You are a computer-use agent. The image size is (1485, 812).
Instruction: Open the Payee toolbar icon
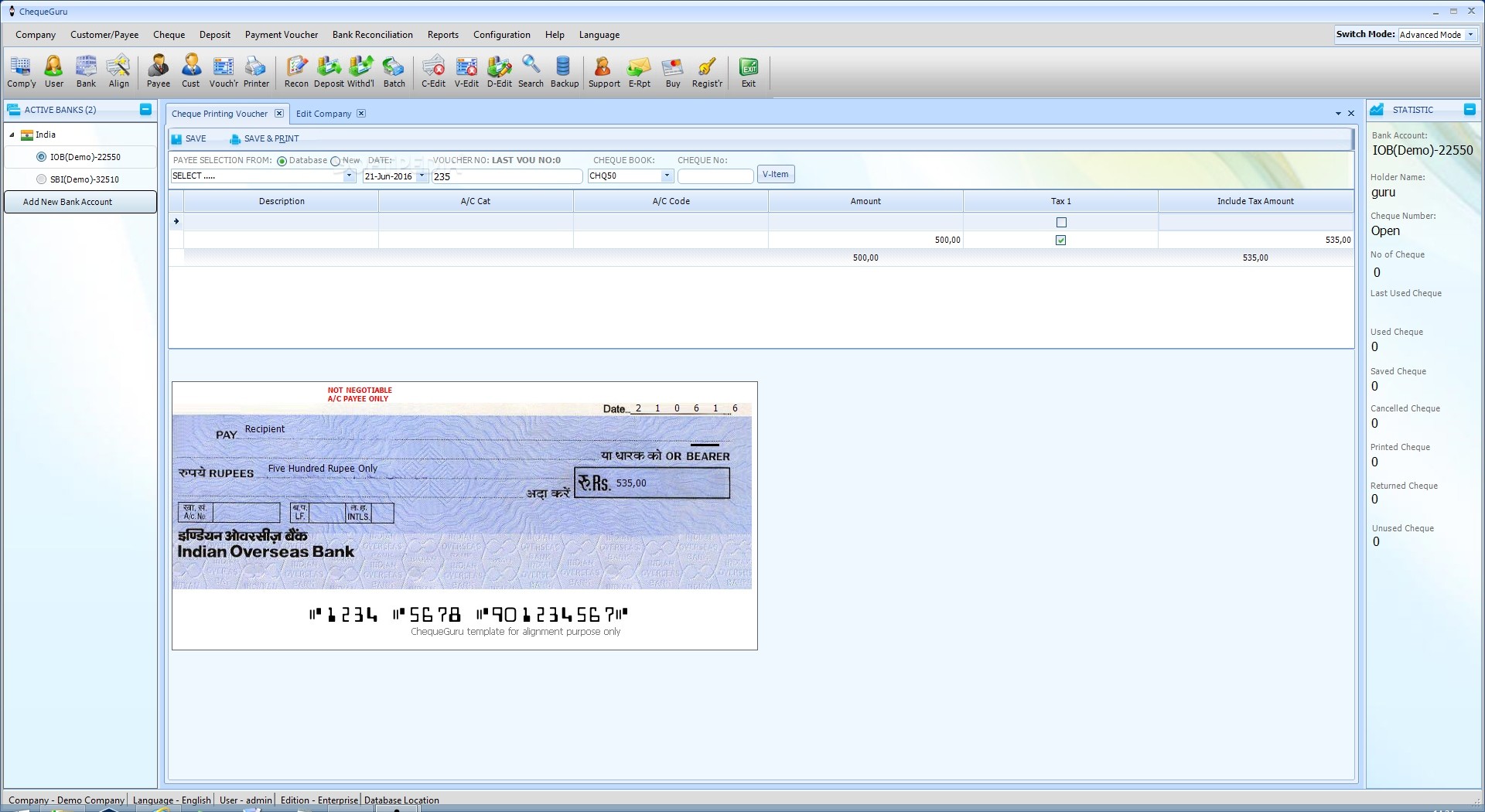(159, 72)
